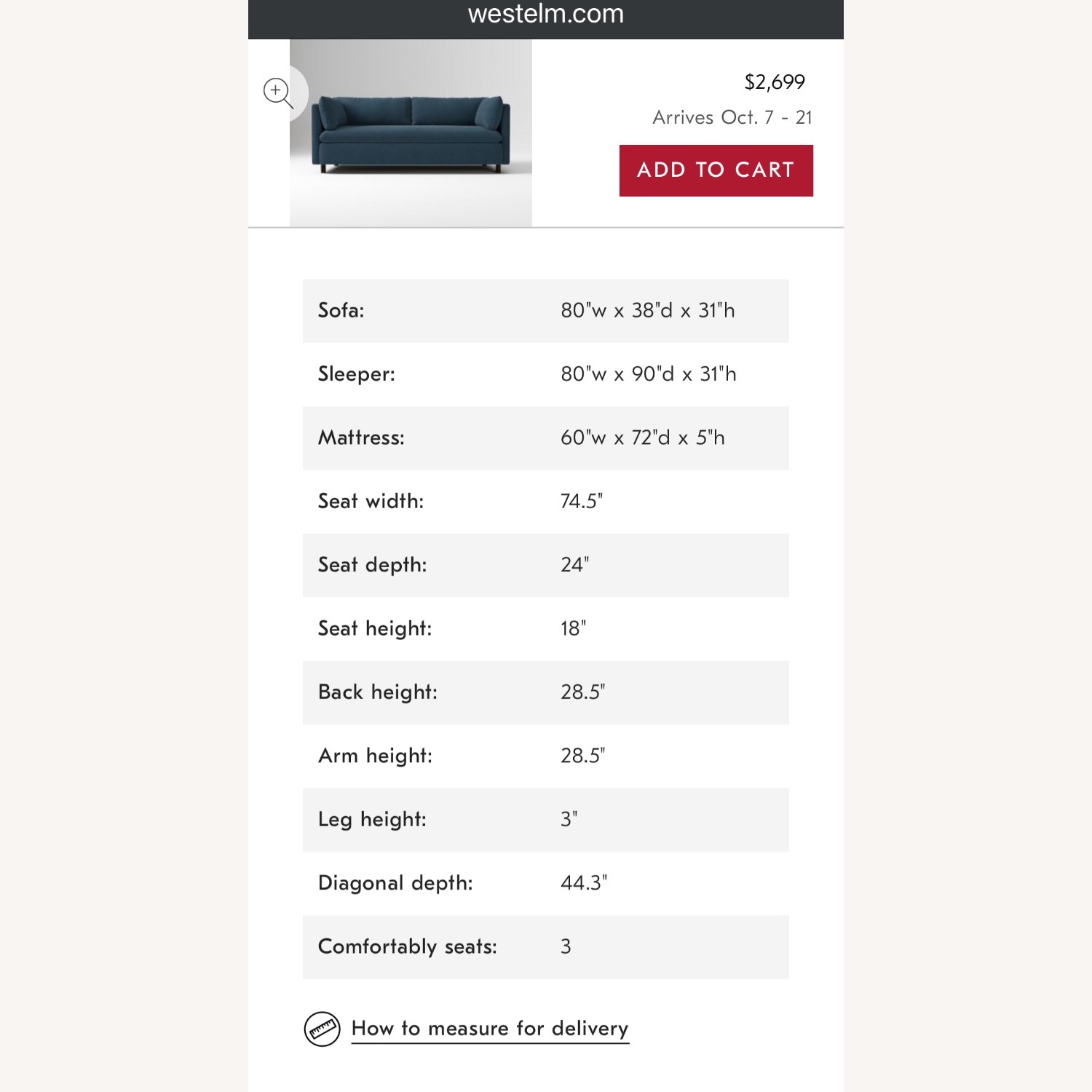Select the Comfortably seats row
Image resolution: width=1092 pixels, height=1092 pixels.
click(x=545, y=946)
